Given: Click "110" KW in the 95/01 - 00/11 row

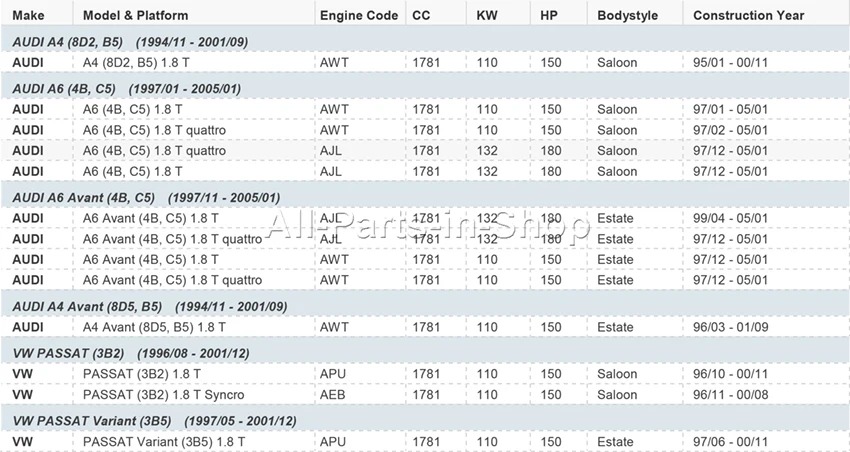Looking at the screenshot, I should coord(487,63).
